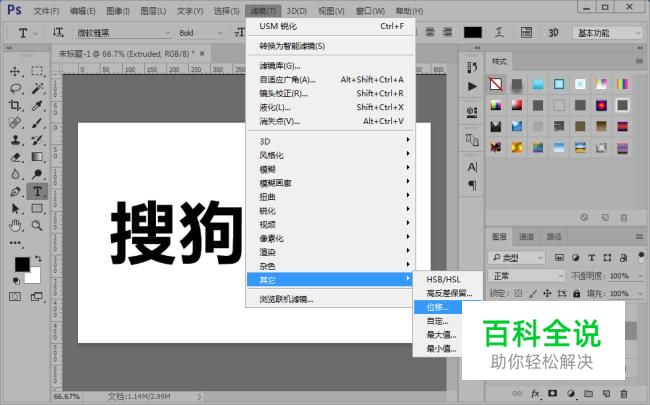Click the black text color swatch
Screen dimensions: 650x405
473,32
